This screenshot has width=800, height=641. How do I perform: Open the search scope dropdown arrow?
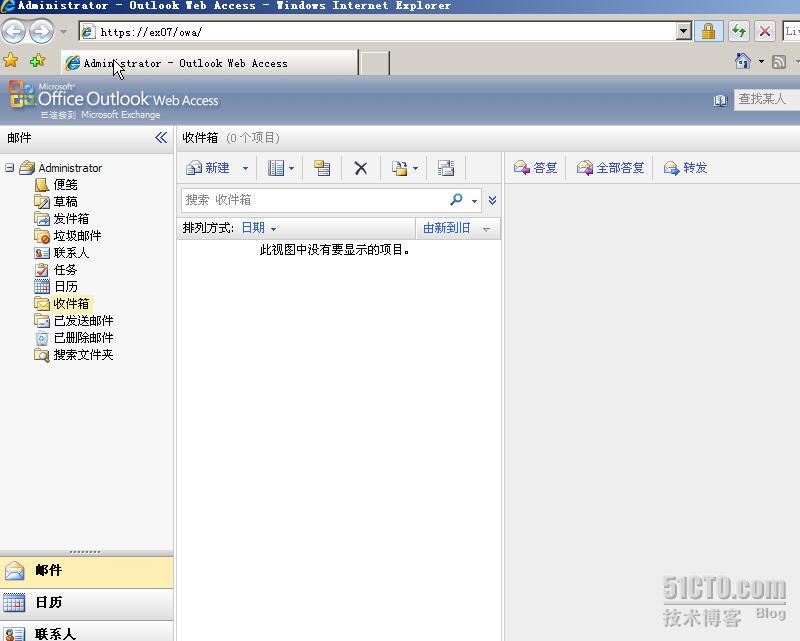474,201
